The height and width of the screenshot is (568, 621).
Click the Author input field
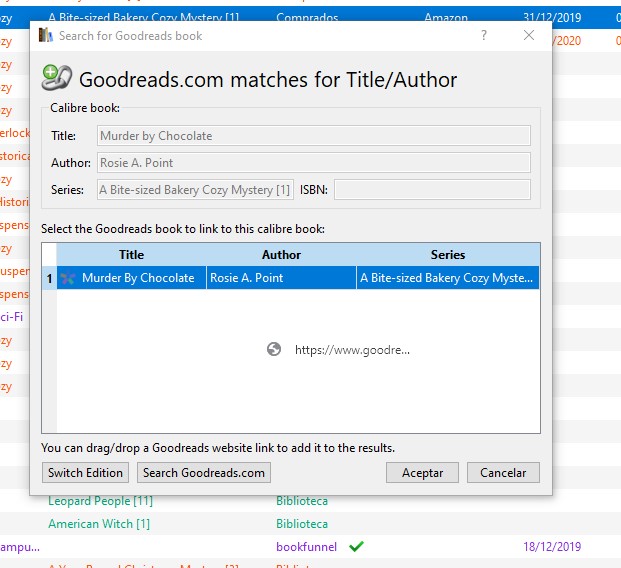pos(314,163)
